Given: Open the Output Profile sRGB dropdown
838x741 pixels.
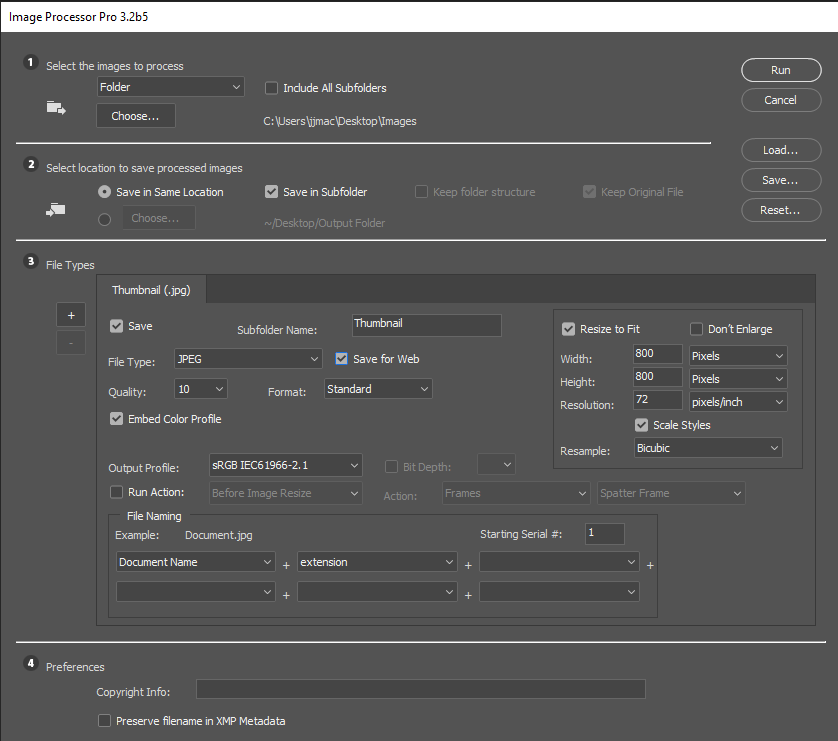Looking at the screenshot, I should pyautogui.click(x=285, y=465).
